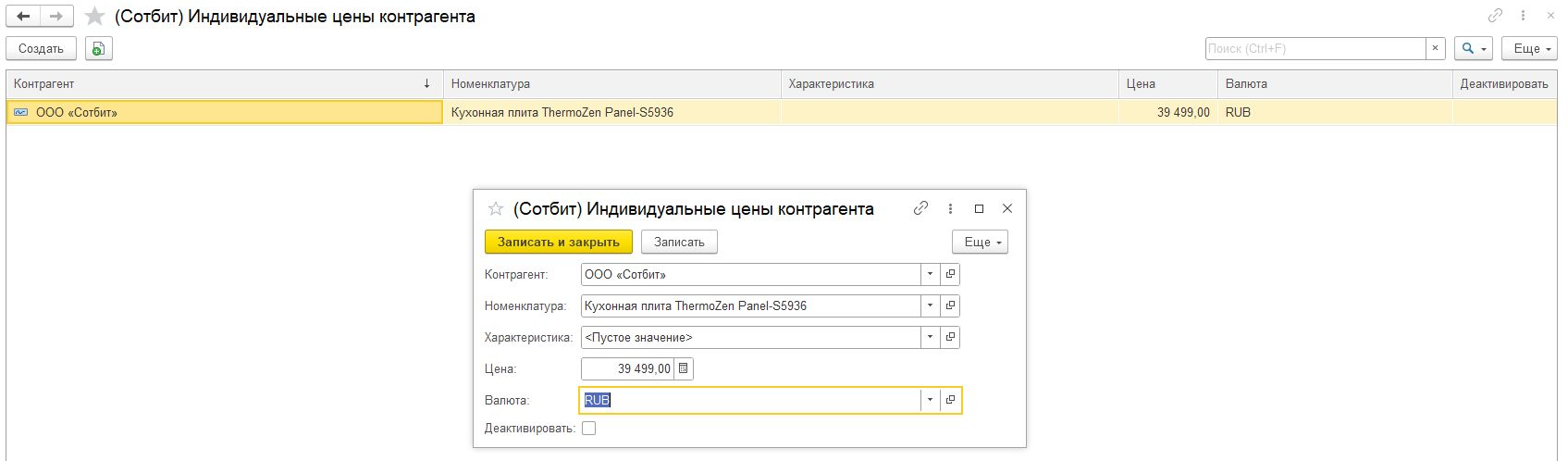The width and height of the screenshot is (1568, 461).
Task: Click the Записать button
Action: click(x=679, y=242)
